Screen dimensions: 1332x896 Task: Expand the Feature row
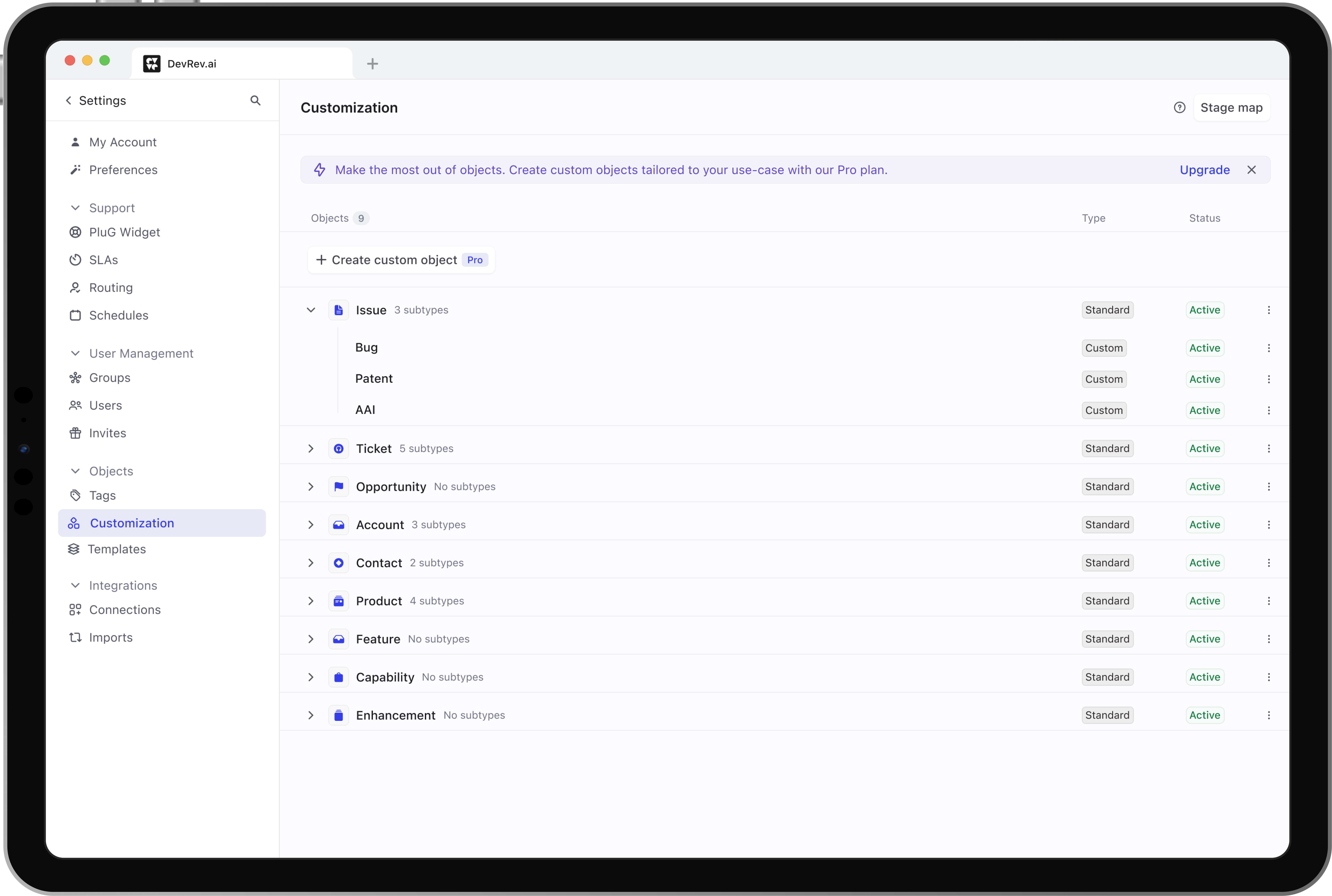311,639
